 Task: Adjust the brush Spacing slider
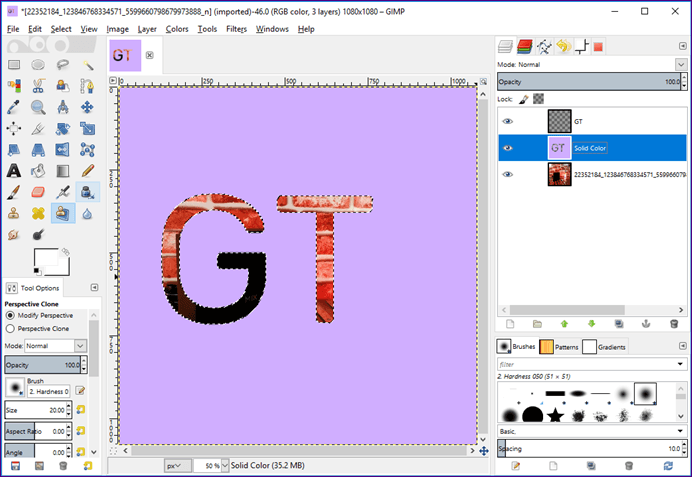click(589, 449)
